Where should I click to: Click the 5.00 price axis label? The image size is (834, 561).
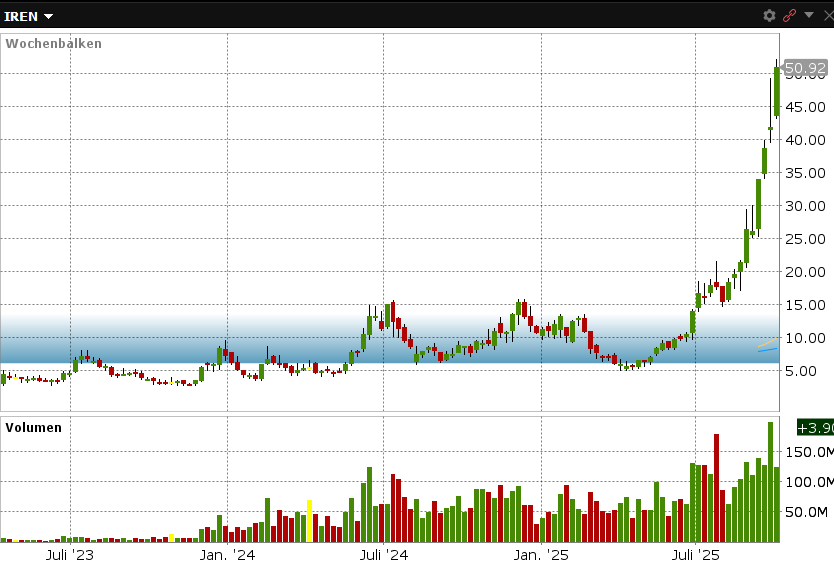click(801, 371)
